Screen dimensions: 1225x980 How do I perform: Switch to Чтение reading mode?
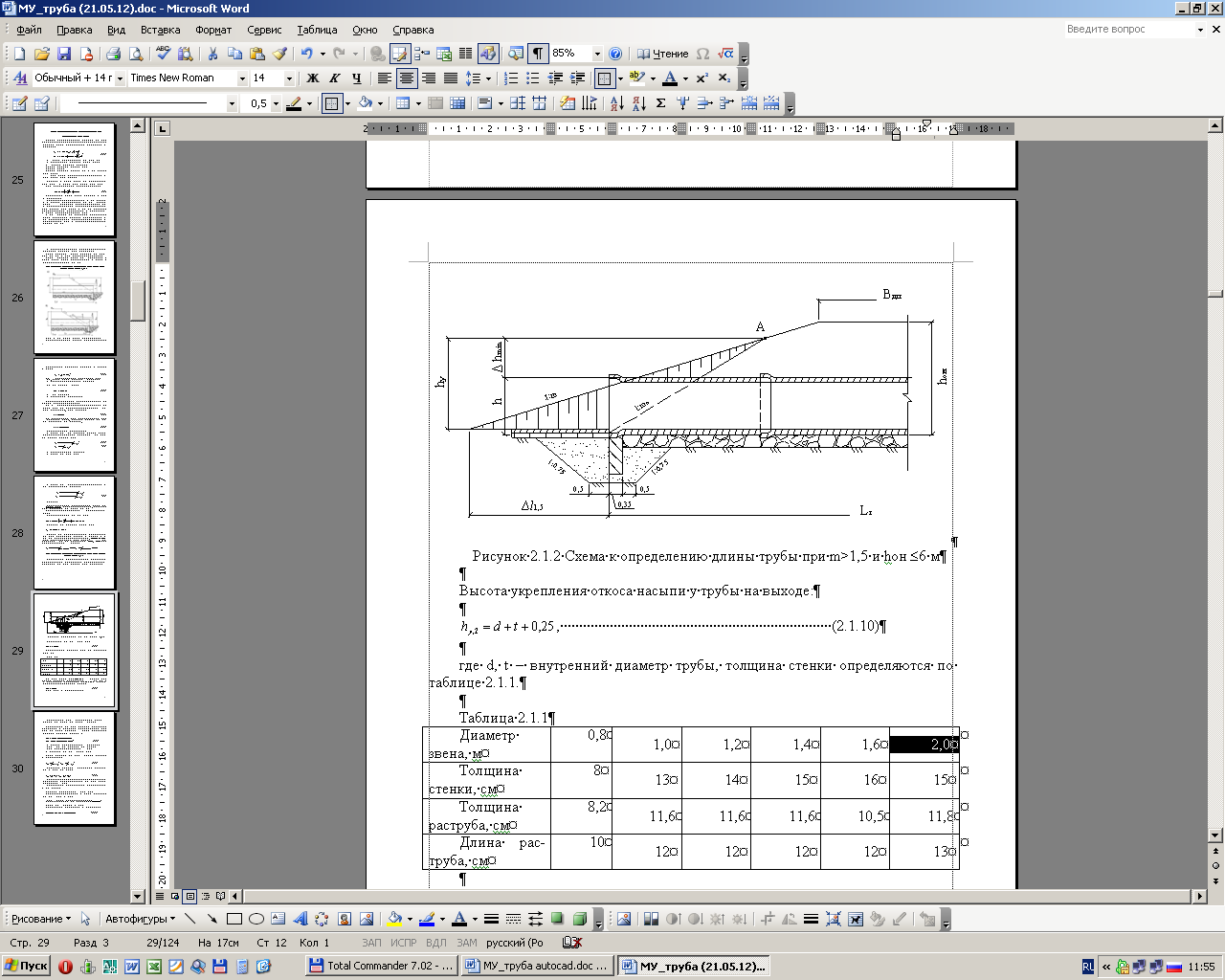663,54
